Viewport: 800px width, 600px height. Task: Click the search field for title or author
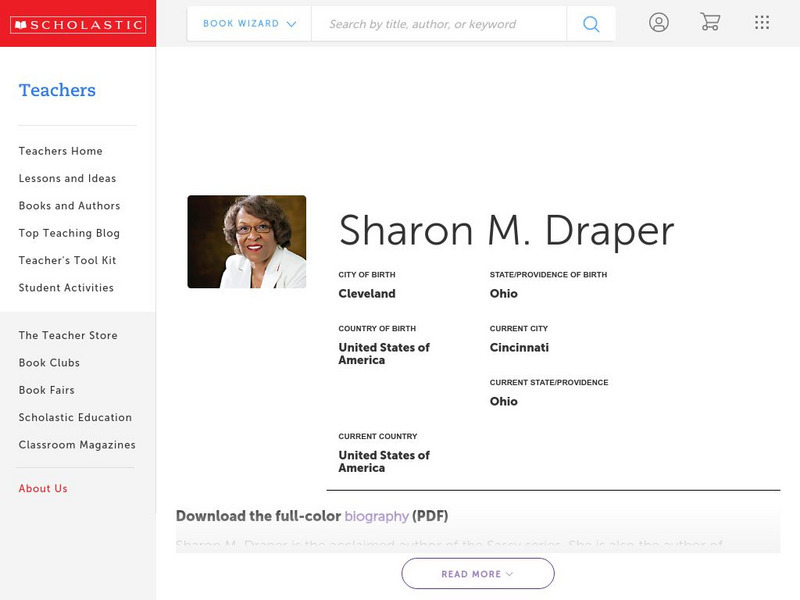439,24
